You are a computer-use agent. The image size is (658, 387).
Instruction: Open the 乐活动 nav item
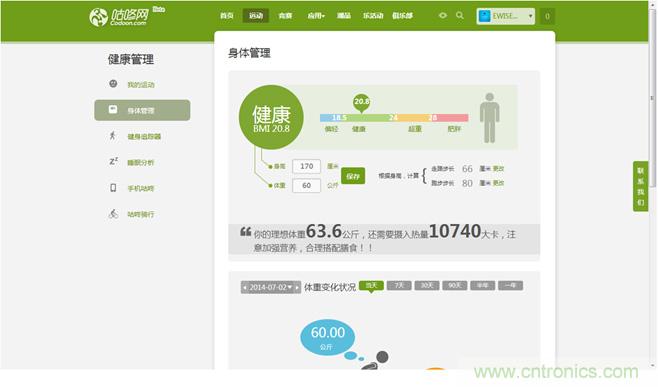tap(373, 16)
